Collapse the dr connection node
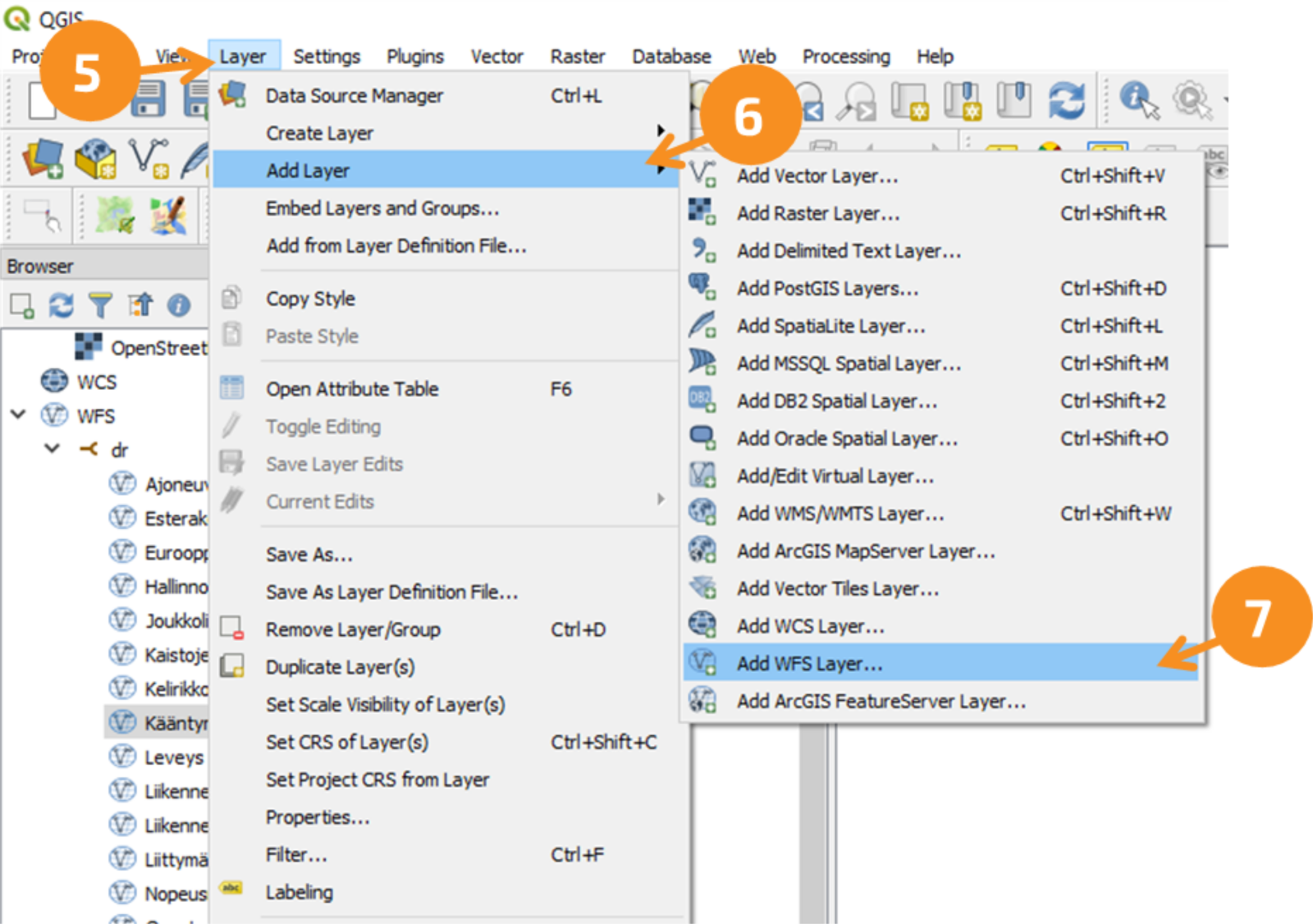 point(53,449)
